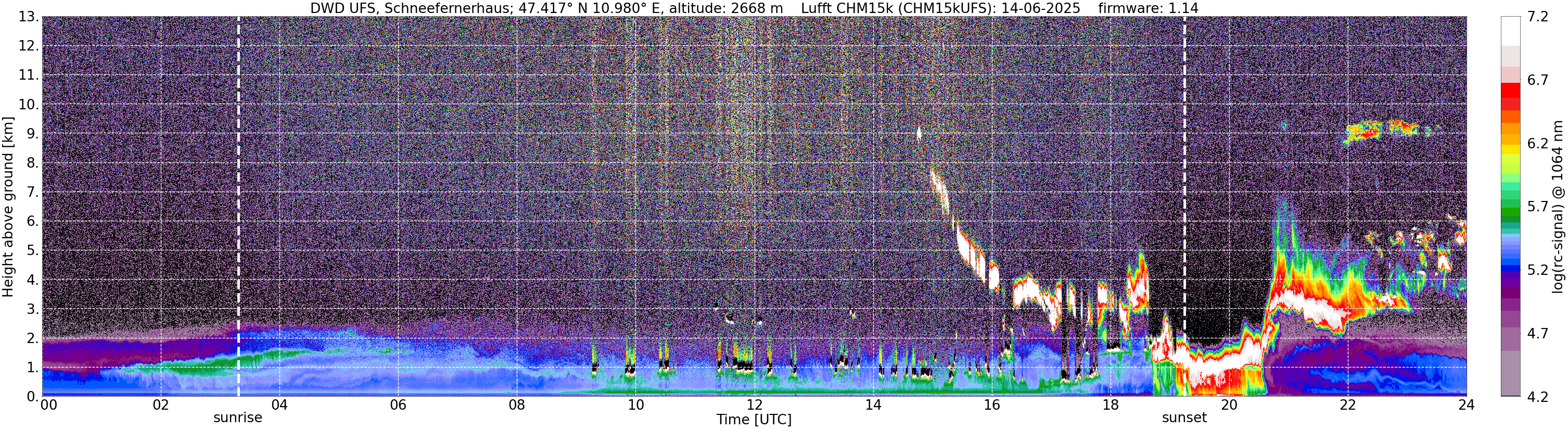Screen dimensions: 1568x430
Task: Click the "sunset" label below the time axis
Action: pos(1184,418)
